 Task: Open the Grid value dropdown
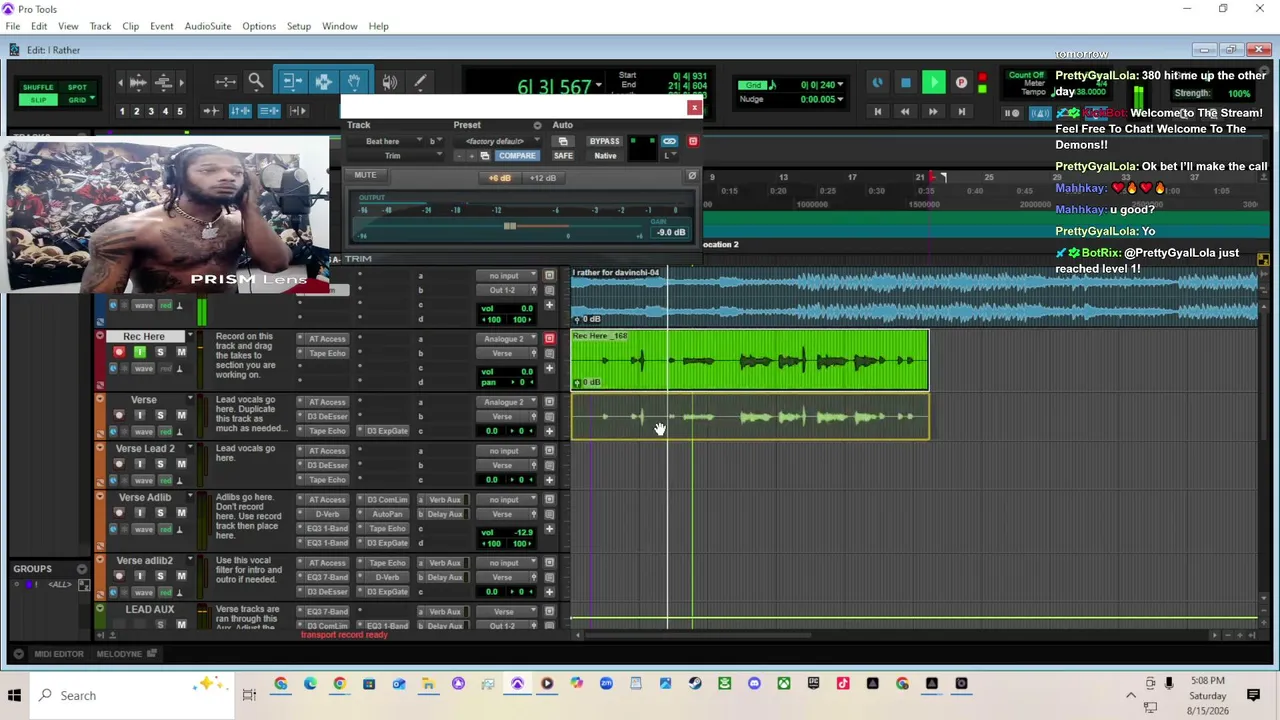[841, 85]
